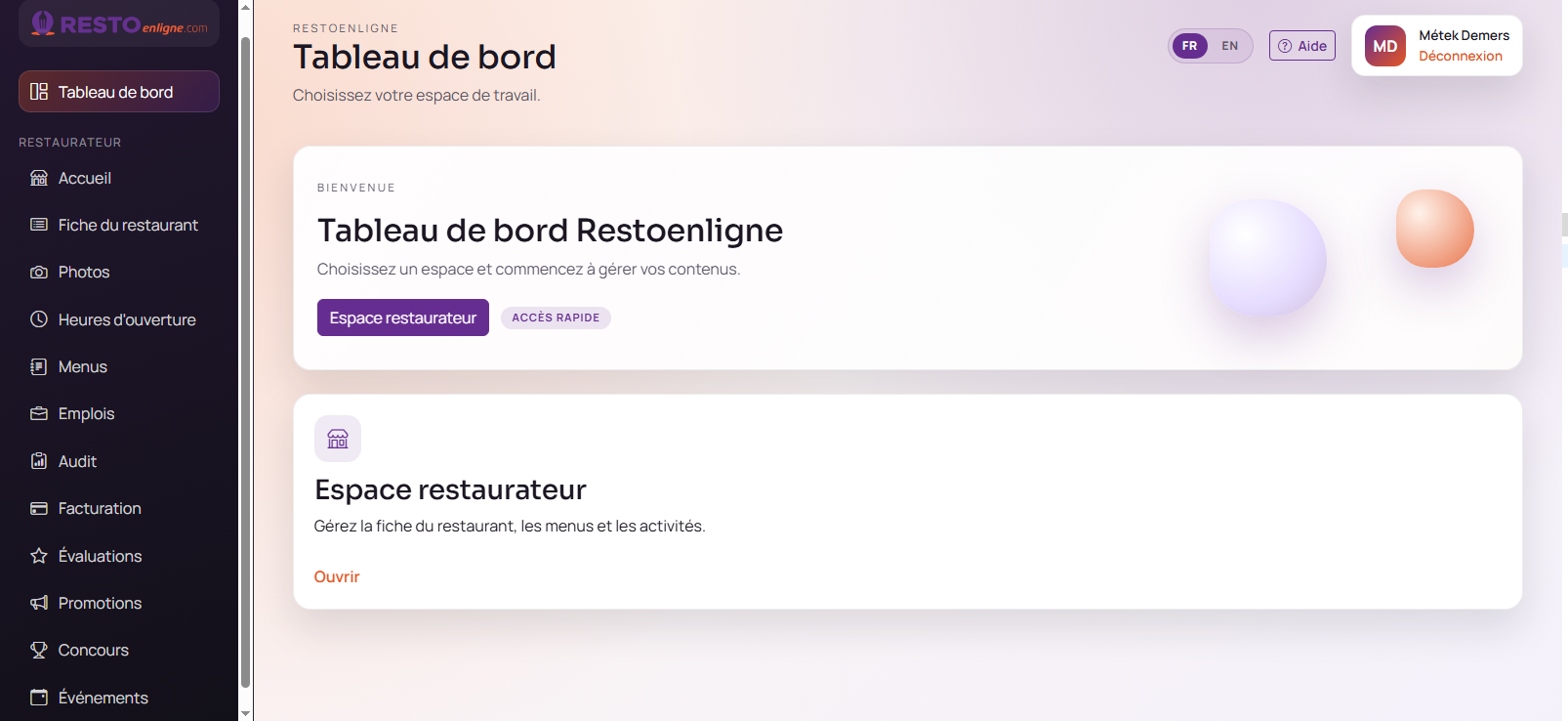Select the Concours trophy icon
This screenshot has width=1568, height=721.
tap(38, 650)
